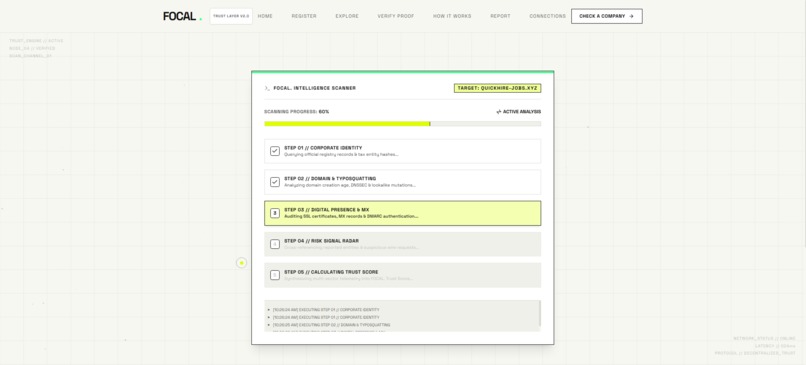Click the number 4 box of Step 04
This screenshot has height=365, width=806.
click(x=275, y=244)
